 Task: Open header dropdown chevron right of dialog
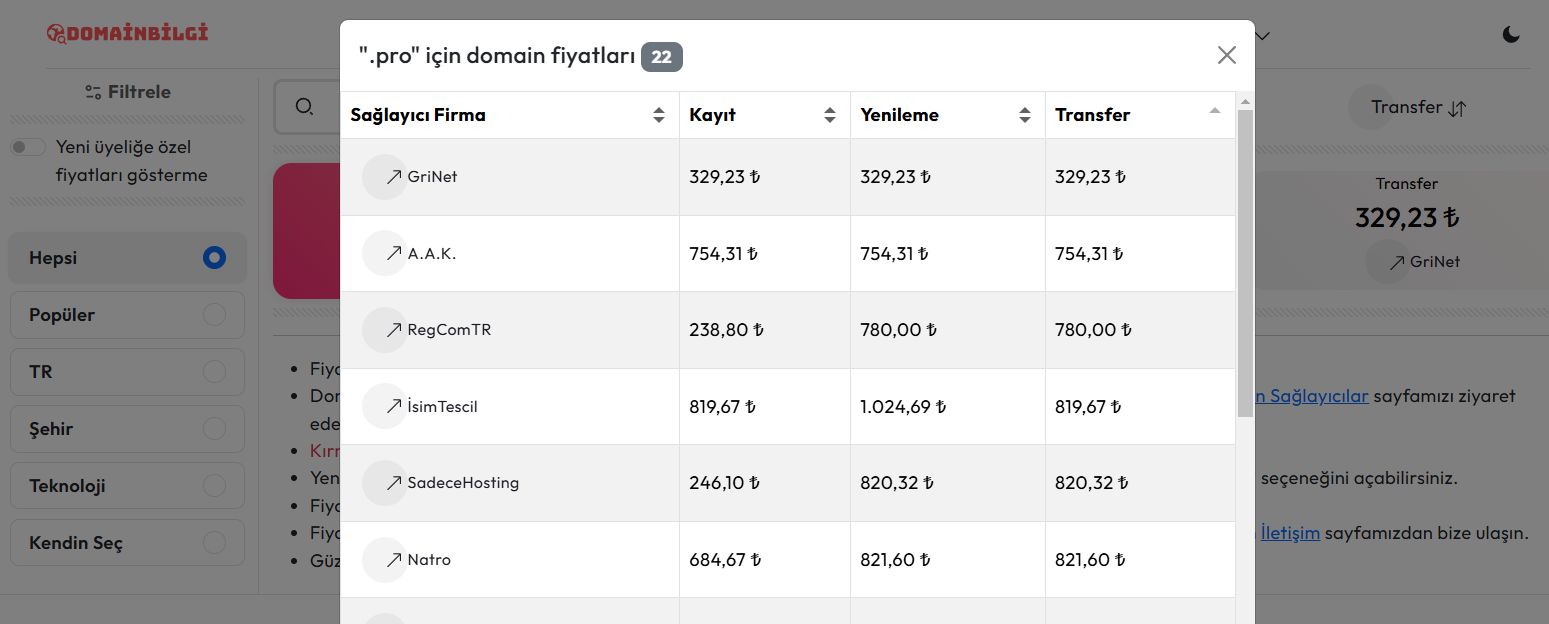pyautogui.click(x=1263, y=35)
